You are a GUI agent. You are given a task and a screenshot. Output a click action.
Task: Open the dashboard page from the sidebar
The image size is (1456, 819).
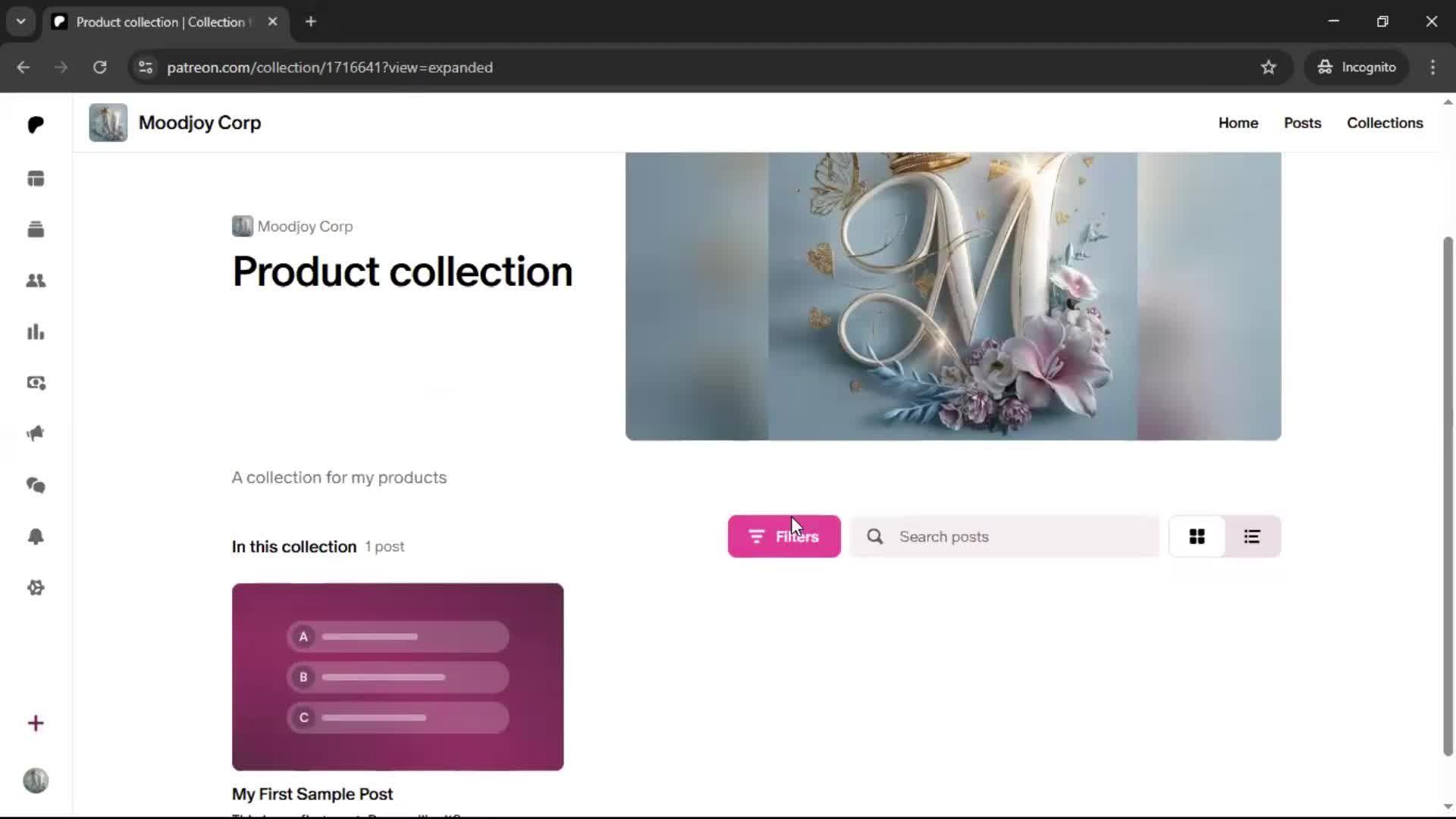pos(36,178)
